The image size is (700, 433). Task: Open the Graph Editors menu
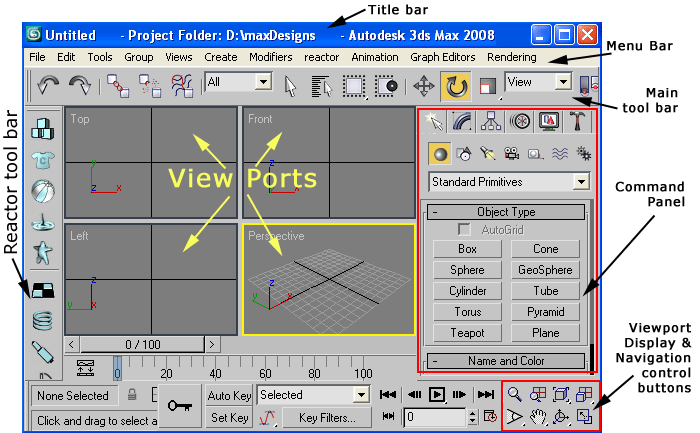pyautogui.click(x=442, y=57)
